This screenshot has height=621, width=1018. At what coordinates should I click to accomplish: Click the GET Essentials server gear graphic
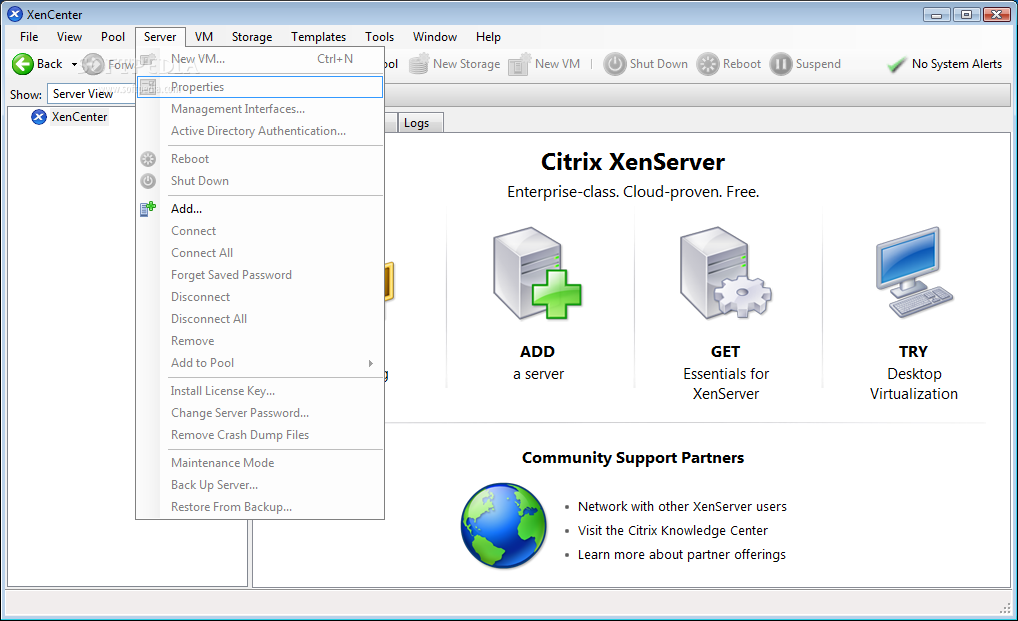(x=725, y=273)
